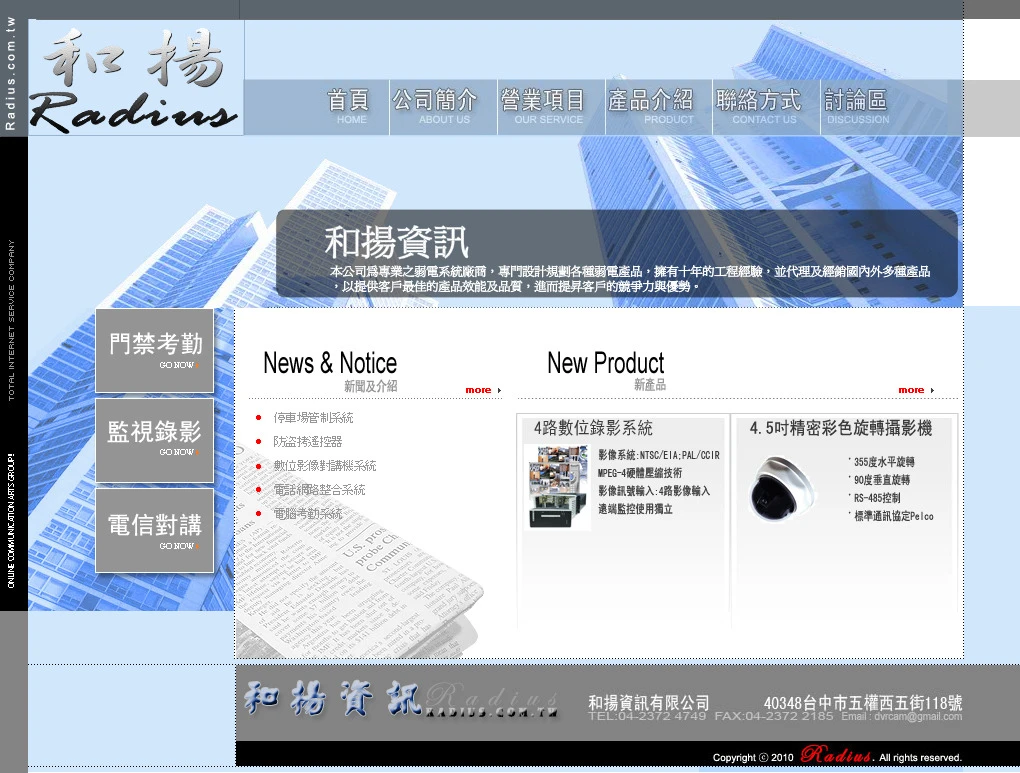1020x773 pixels.
Task: Open the more arrow next to News & Notice
Action: (x=482, y=390)
